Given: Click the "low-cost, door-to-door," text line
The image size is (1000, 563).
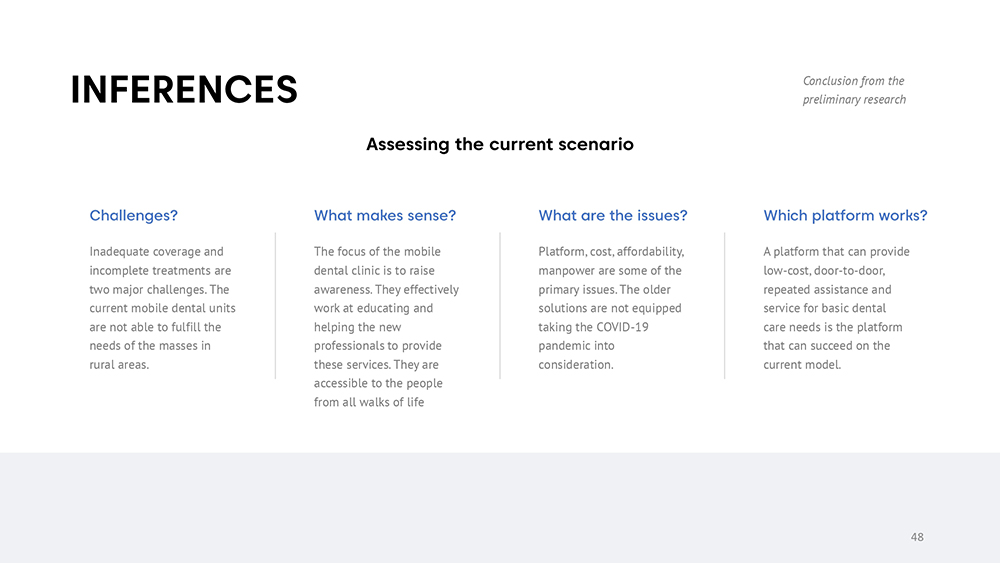Looking at the screenshot, I should [824, 271].
